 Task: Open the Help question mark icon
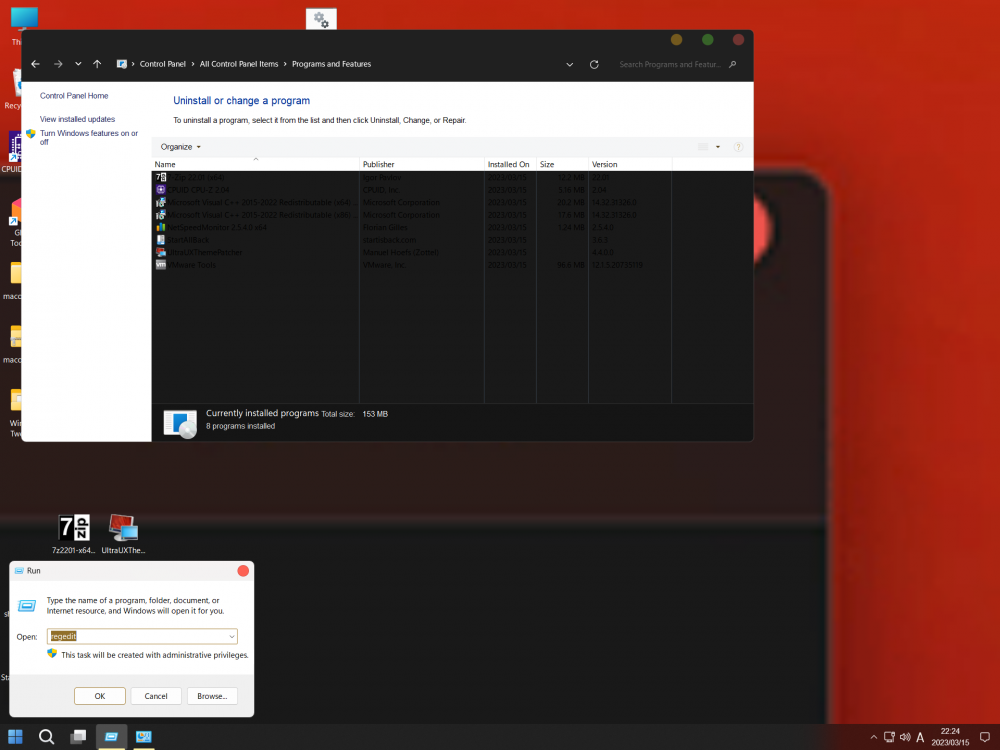[x=738, y=147]
